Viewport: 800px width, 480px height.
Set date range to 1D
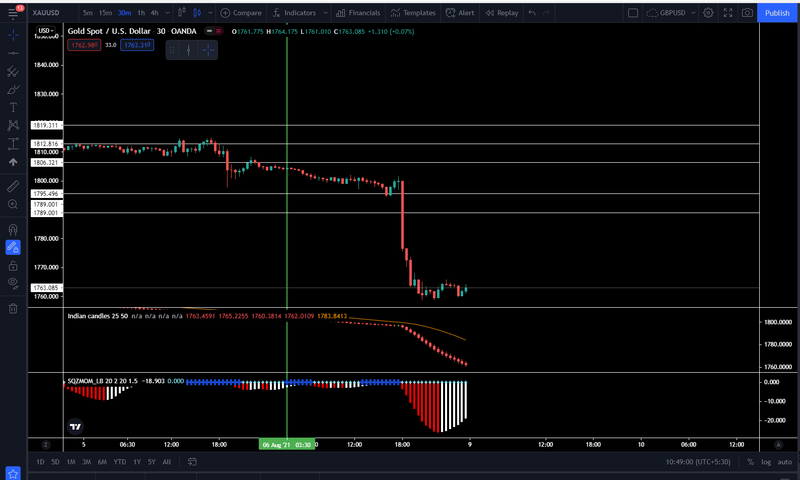pyautogui.click(x=40, y=462)
